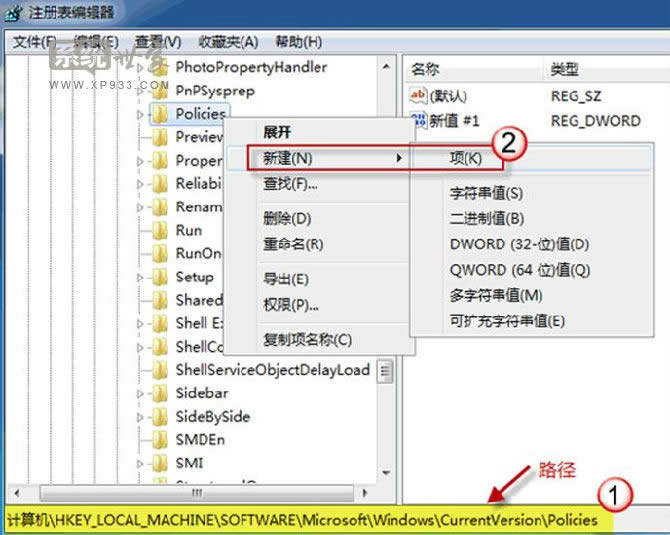Click the SMI folder icon
Viewport: 670px width, 535px height.
pos(159,462)
